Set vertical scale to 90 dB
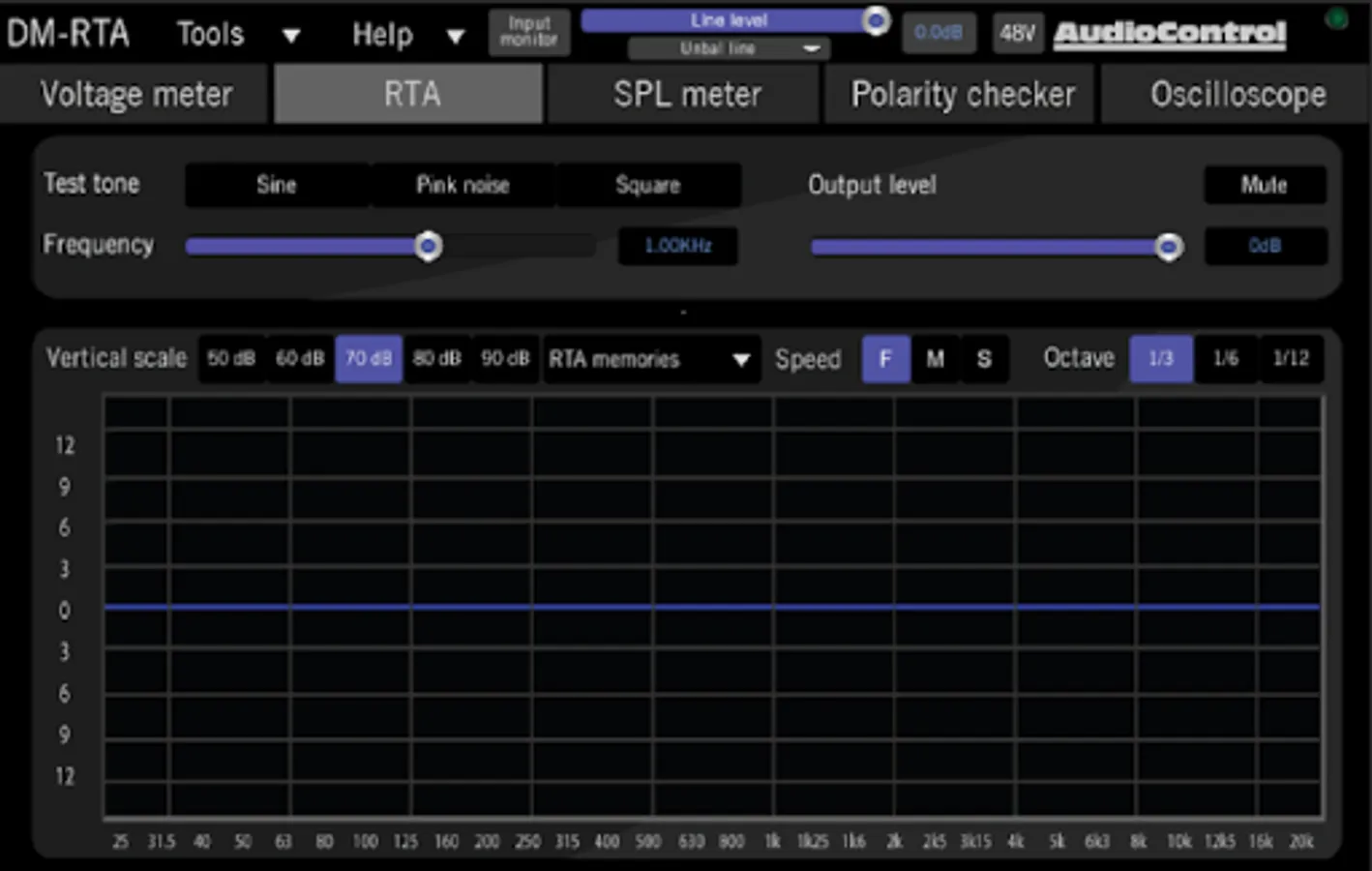The image size is (1372, 871). (x=505, y=359)
